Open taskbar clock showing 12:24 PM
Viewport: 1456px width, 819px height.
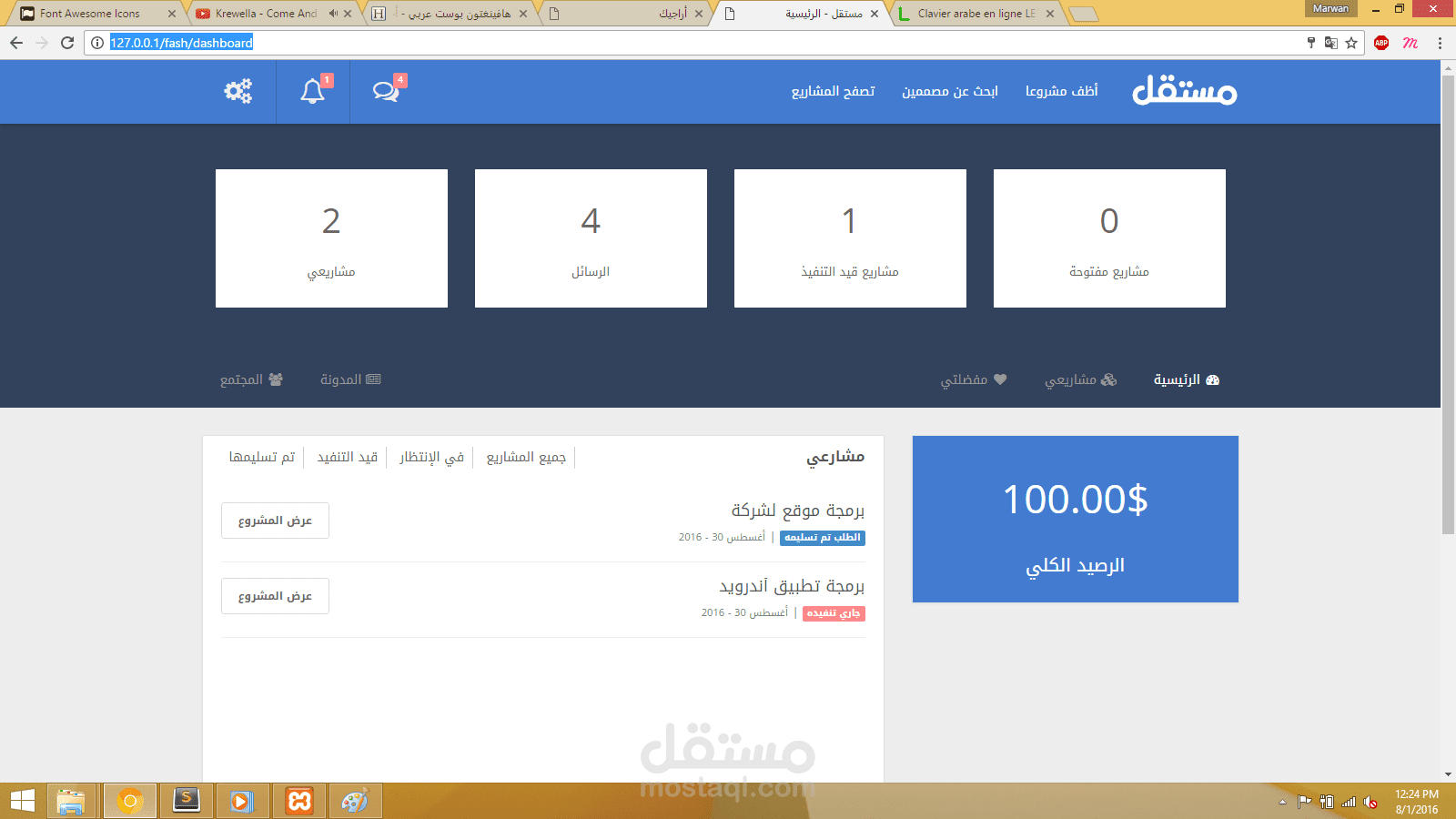coord(1417,802)
